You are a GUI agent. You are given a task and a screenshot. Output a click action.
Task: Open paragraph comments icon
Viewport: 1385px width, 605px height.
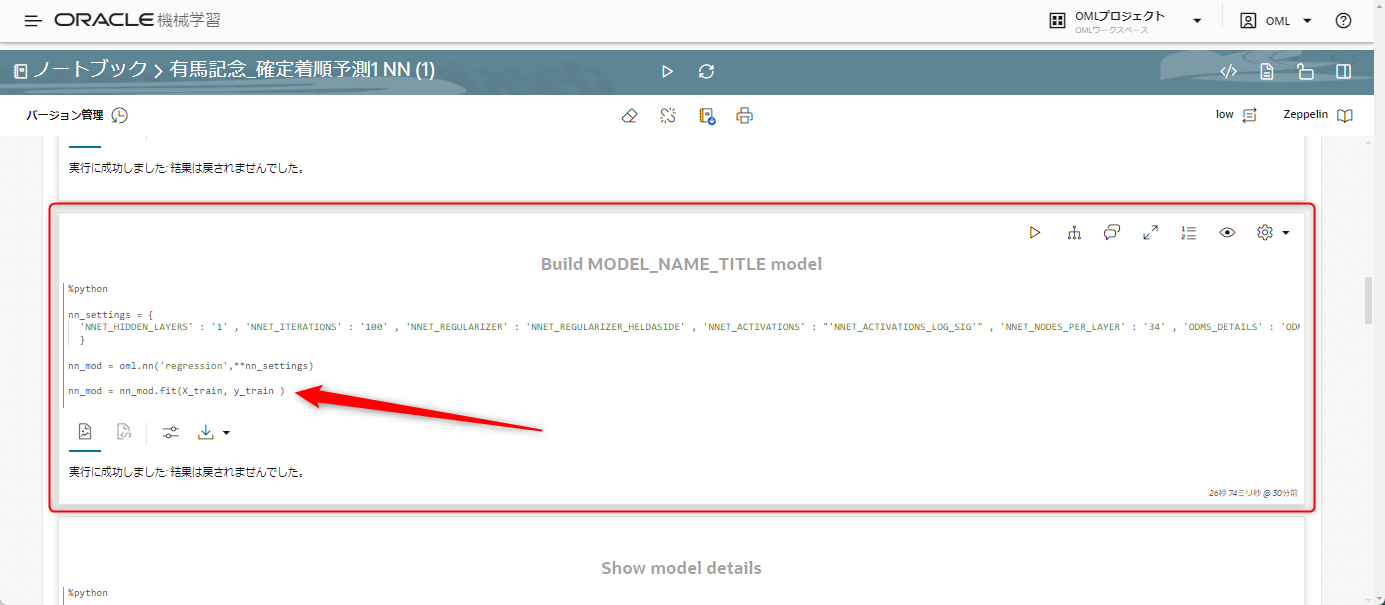pos(1112,232)
